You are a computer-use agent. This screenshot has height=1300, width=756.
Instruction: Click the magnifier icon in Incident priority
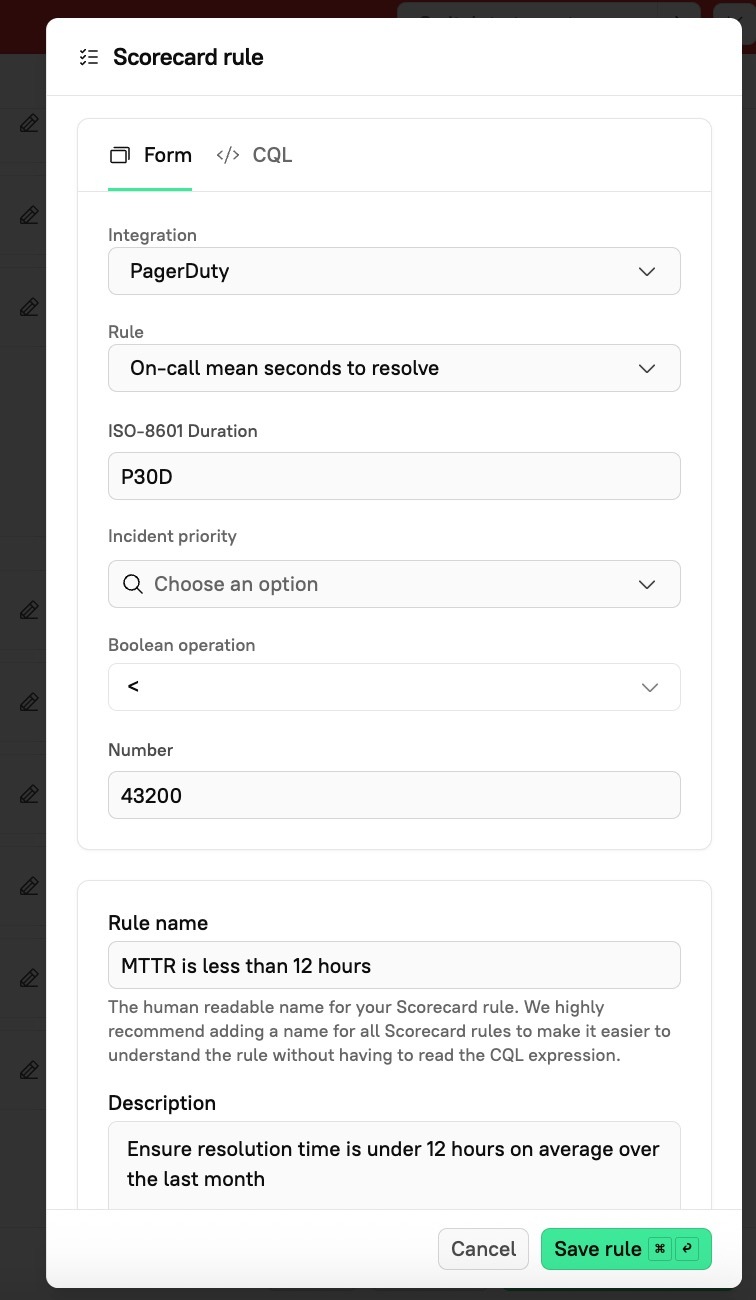tap(132, 584)
